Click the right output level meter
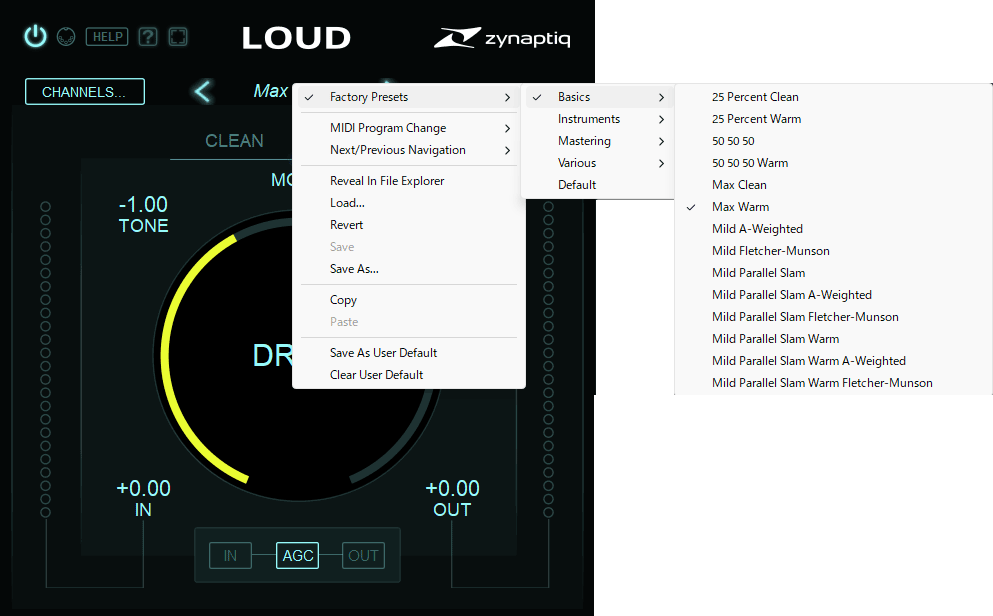The width and height of the screenshot is (993, 616). (548, 359)
